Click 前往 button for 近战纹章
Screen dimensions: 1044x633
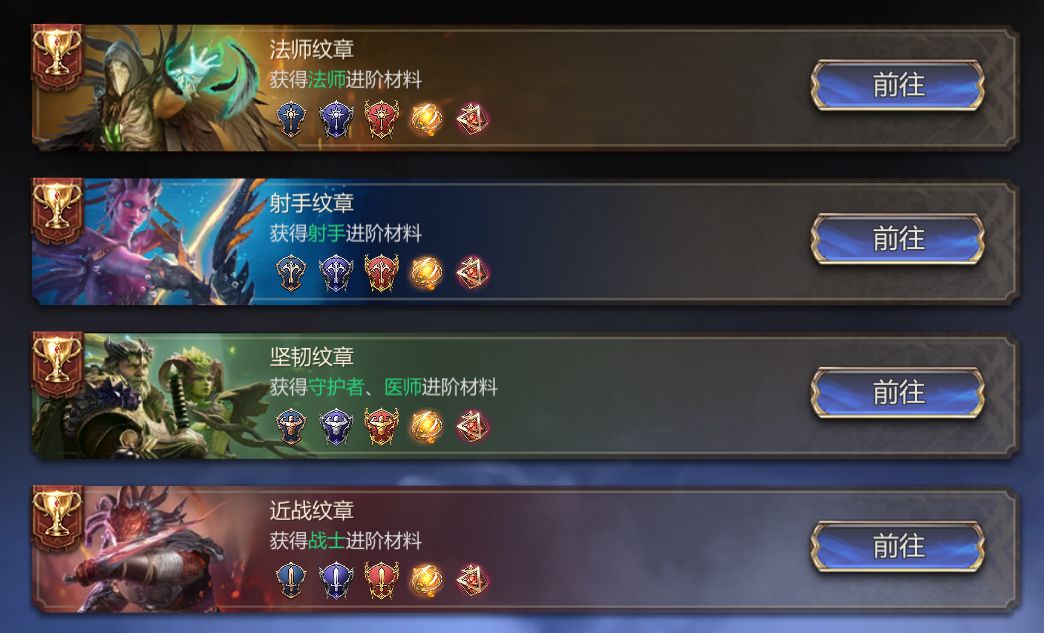(898, 546)
